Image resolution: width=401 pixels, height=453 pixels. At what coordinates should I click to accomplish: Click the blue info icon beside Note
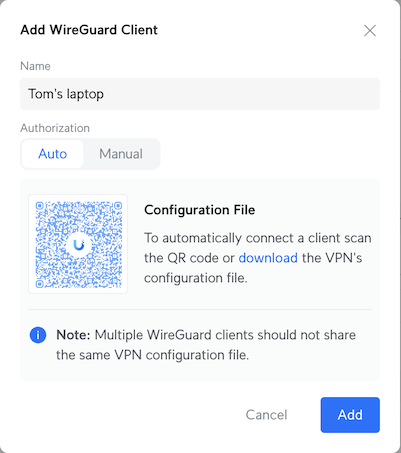tap(38, 335)
